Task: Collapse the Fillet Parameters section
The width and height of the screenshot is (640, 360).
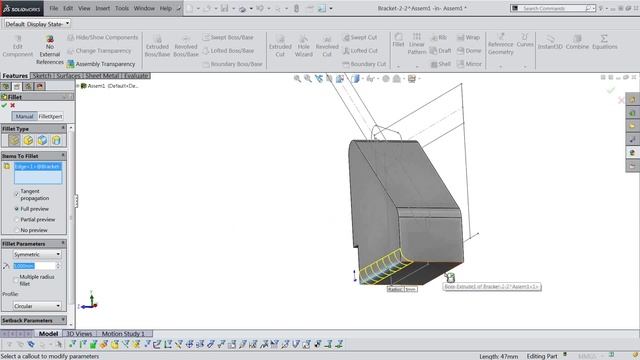Action: 63,243
